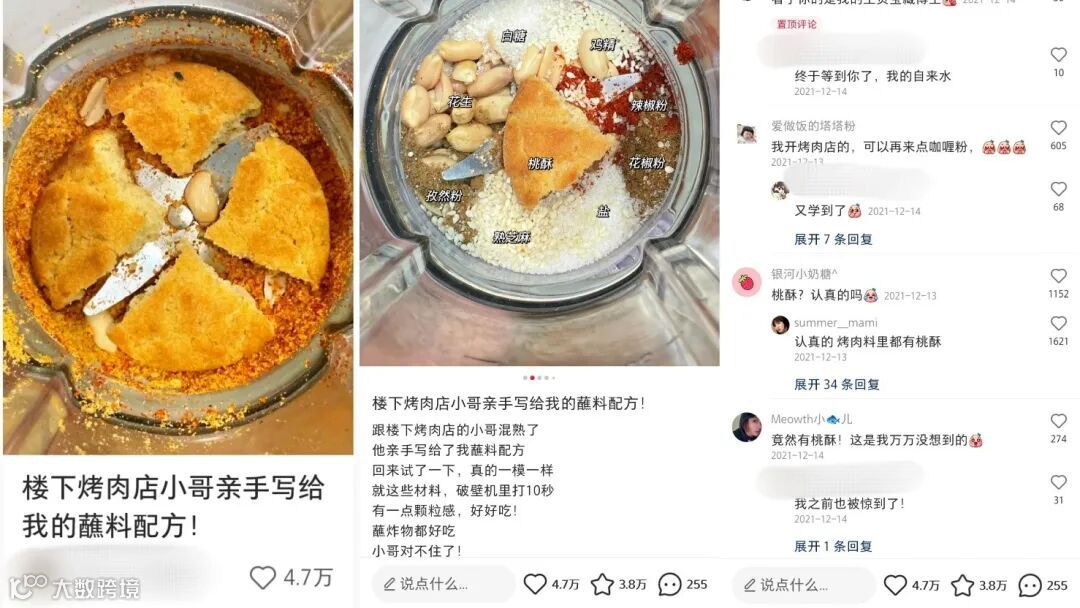Tap the comment bubble icon showing 255 on right
1080x608 pixels.
click(1030, 585)
